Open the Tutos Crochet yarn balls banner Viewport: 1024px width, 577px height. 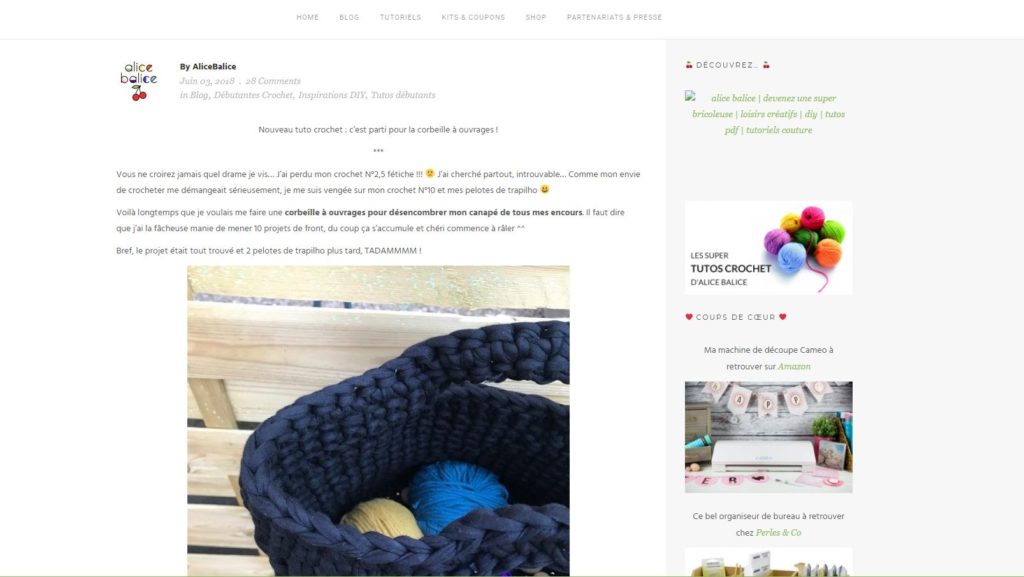[768, 247]
